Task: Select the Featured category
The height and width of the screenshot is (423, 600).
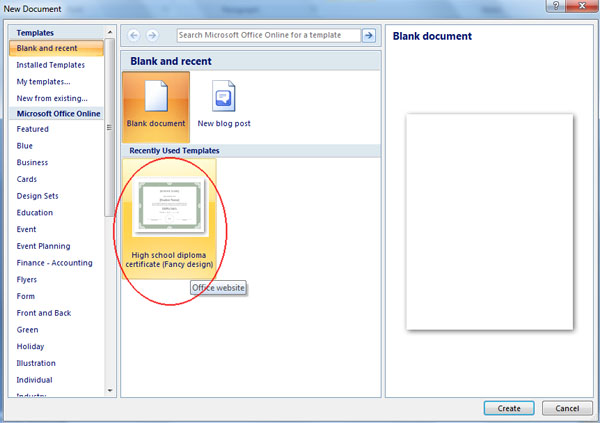Action: pos(33,129)
